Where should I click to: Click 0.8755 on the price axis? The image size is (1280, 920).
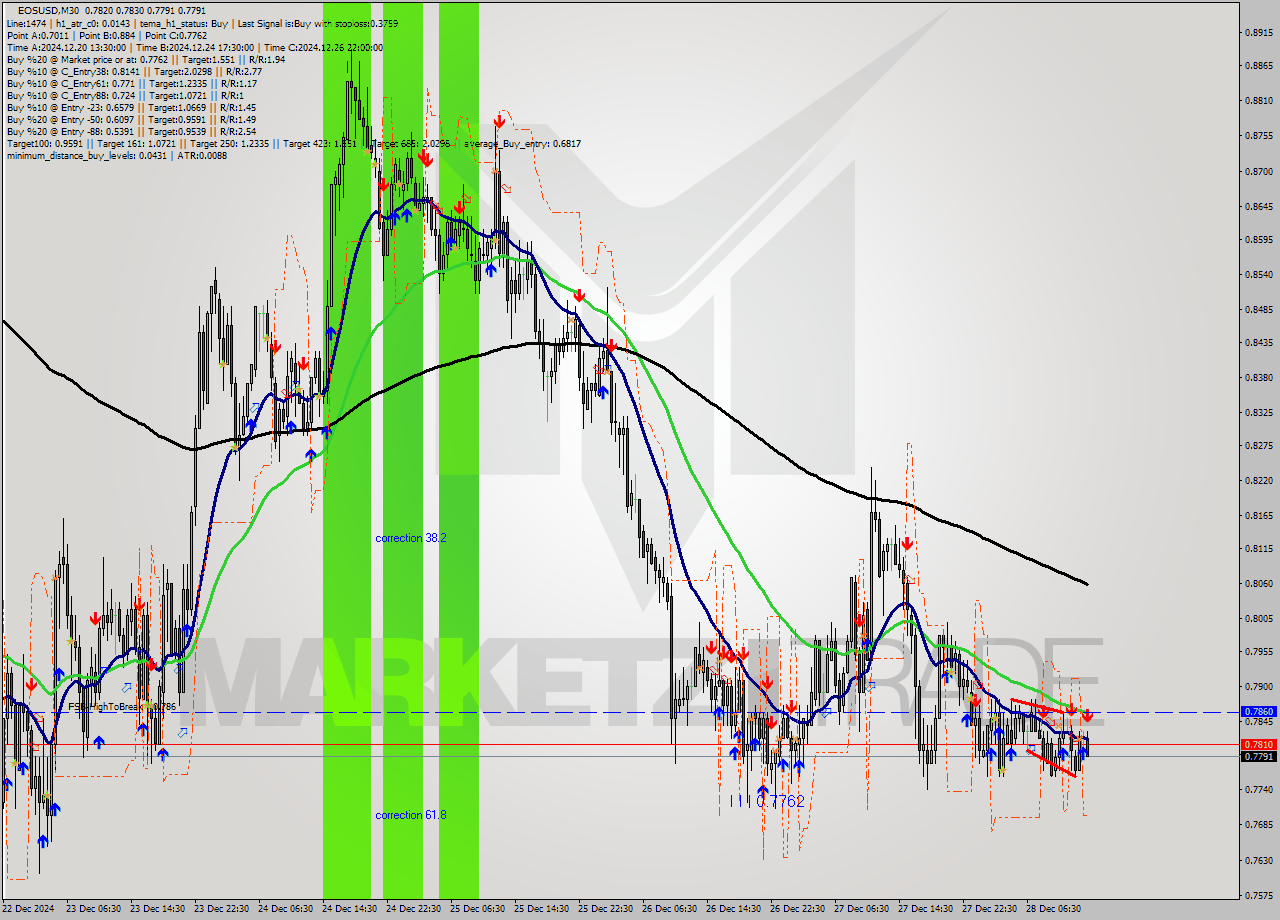(1259, 136)
